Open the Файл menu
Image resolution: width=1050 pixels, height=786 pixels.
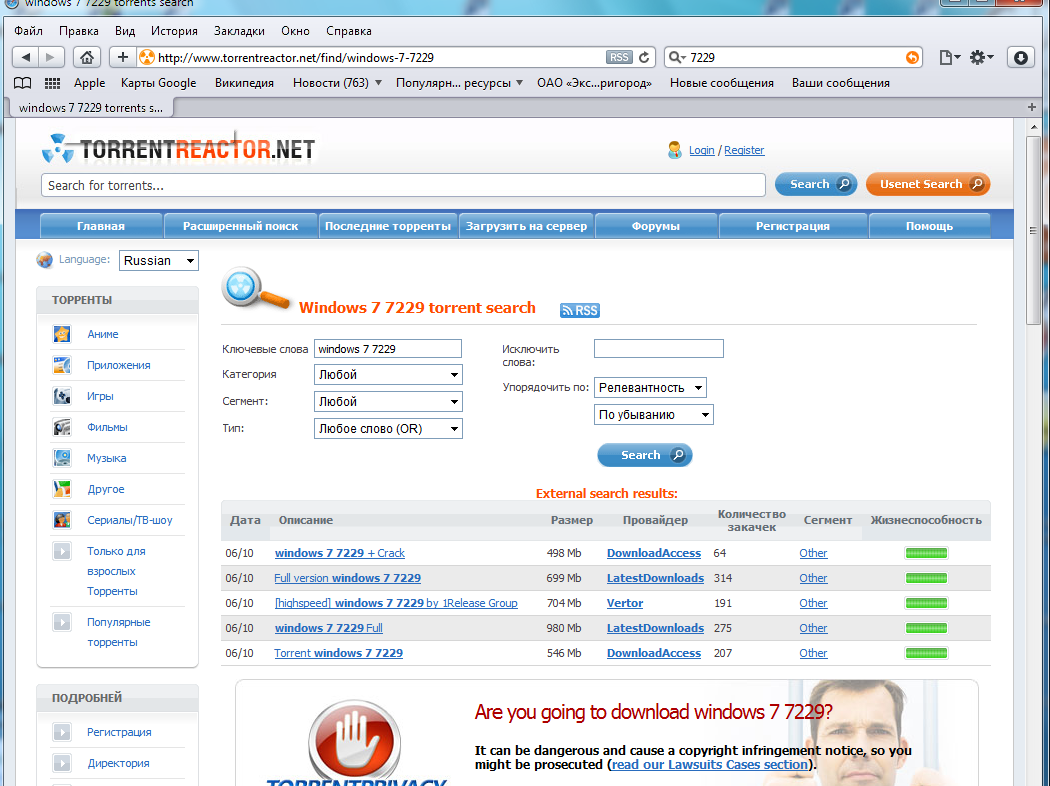(28, 31)
